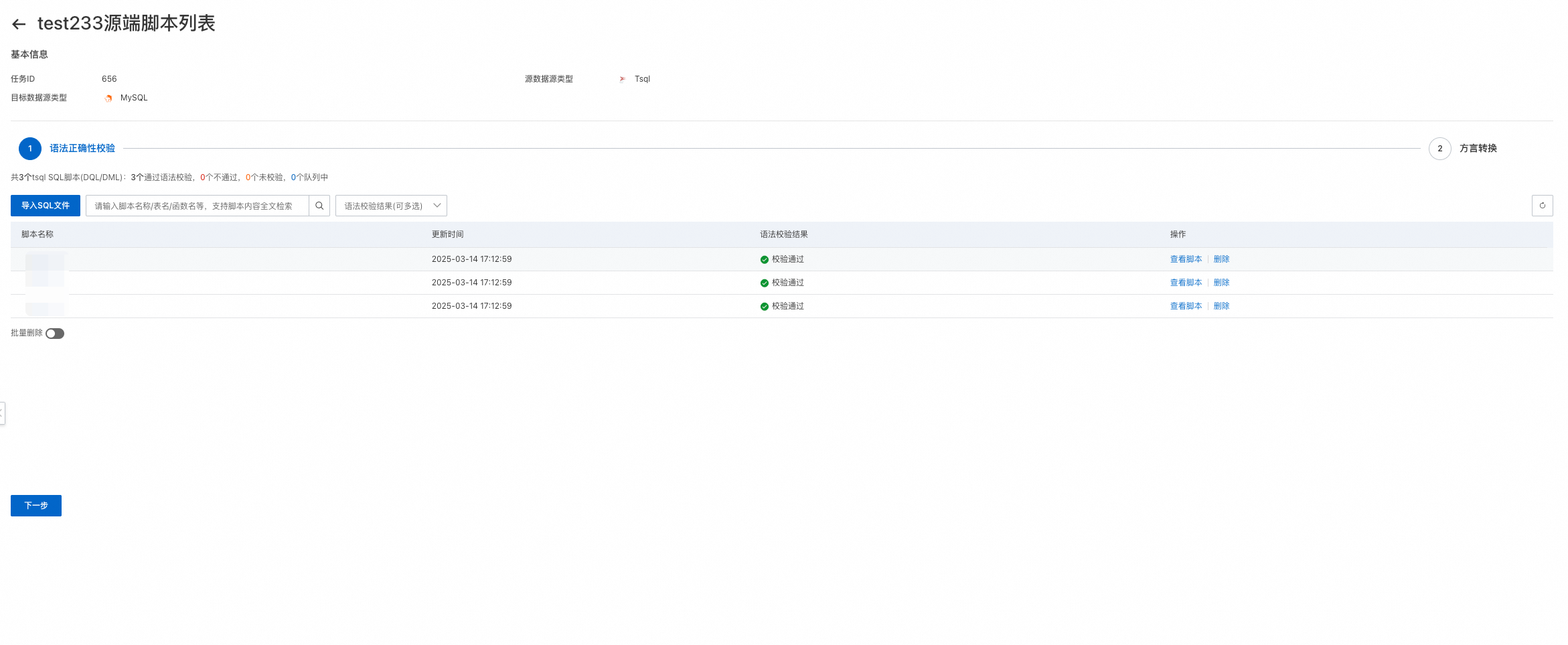Click the 0个未校验 summary count
This screenshot has width=1568, height=645.
(x=264, y=177)
